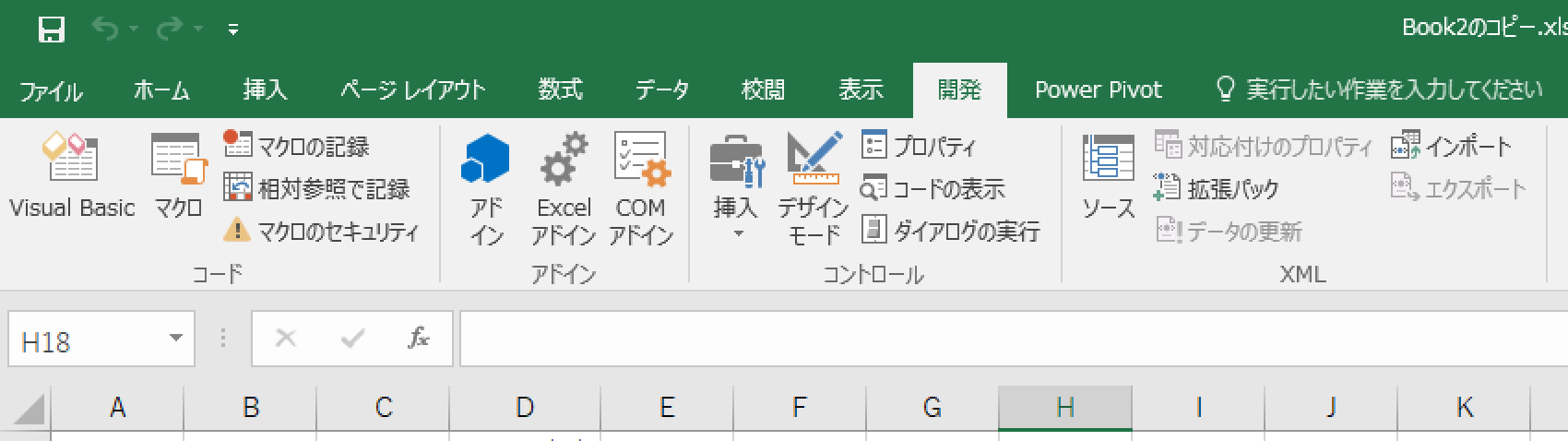Select column K header
The image size is (1568, 441).
(1464, 407)
